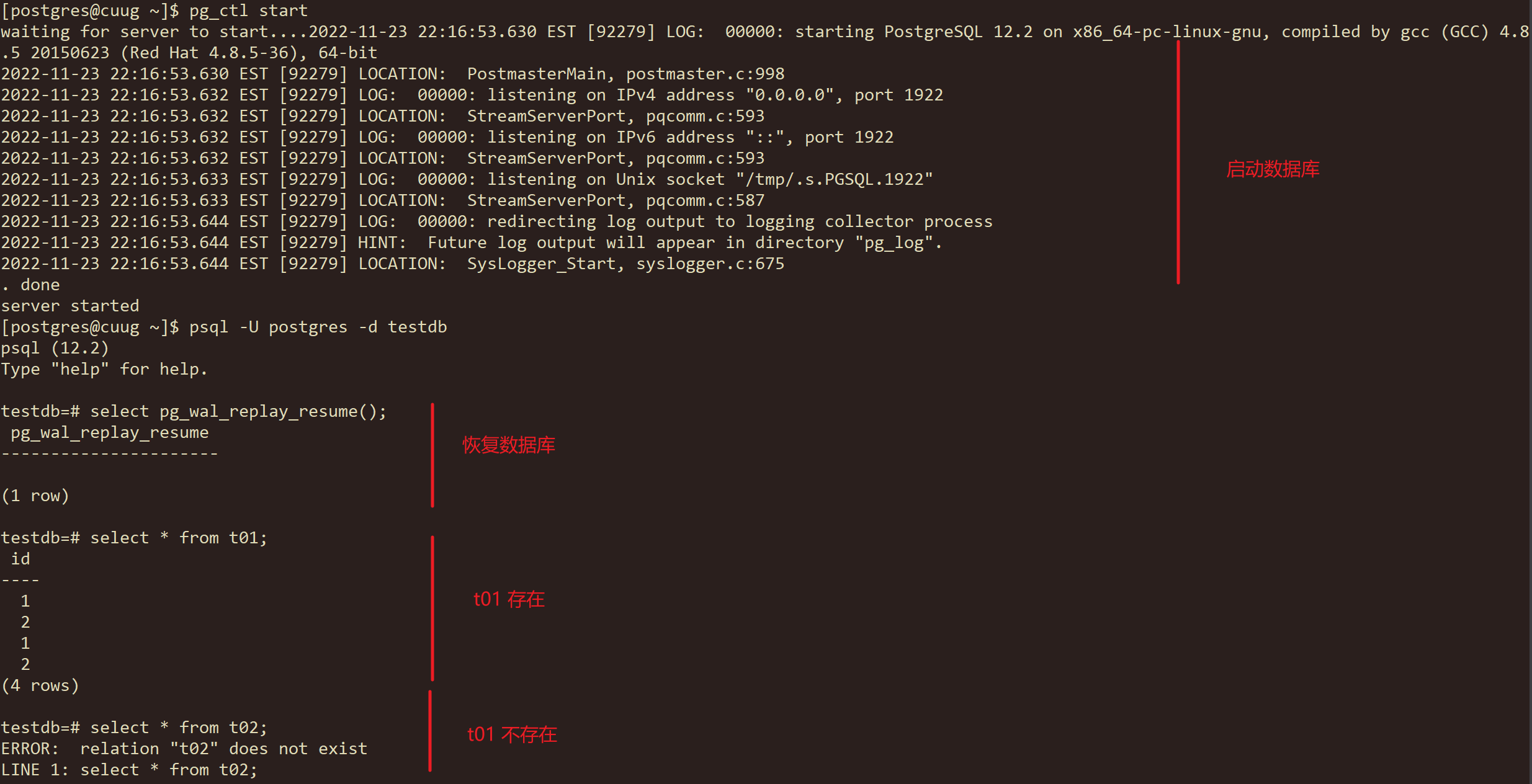Screen dimensions: 1532x784
Task: Click the 'select * from t02;' prompt line
Action: tap(134, 728)
